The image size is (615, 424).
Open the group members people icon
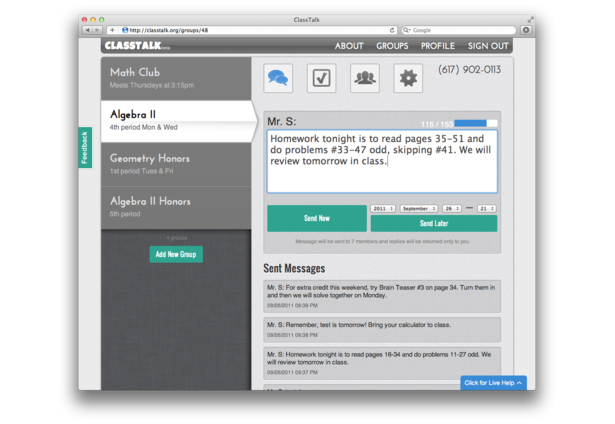(365, 78)
